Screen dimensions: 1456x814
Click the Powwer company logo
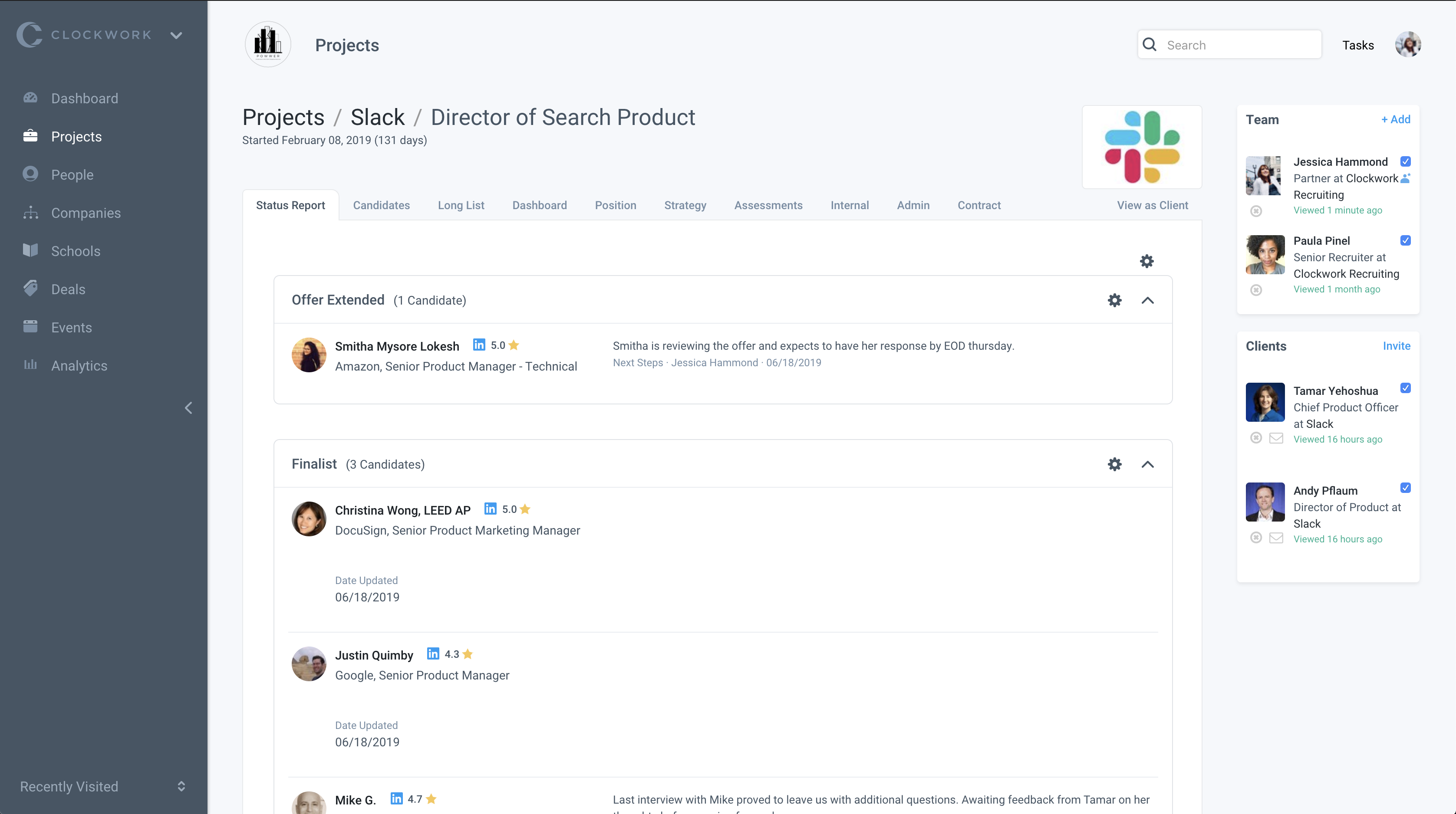point(268,45)
